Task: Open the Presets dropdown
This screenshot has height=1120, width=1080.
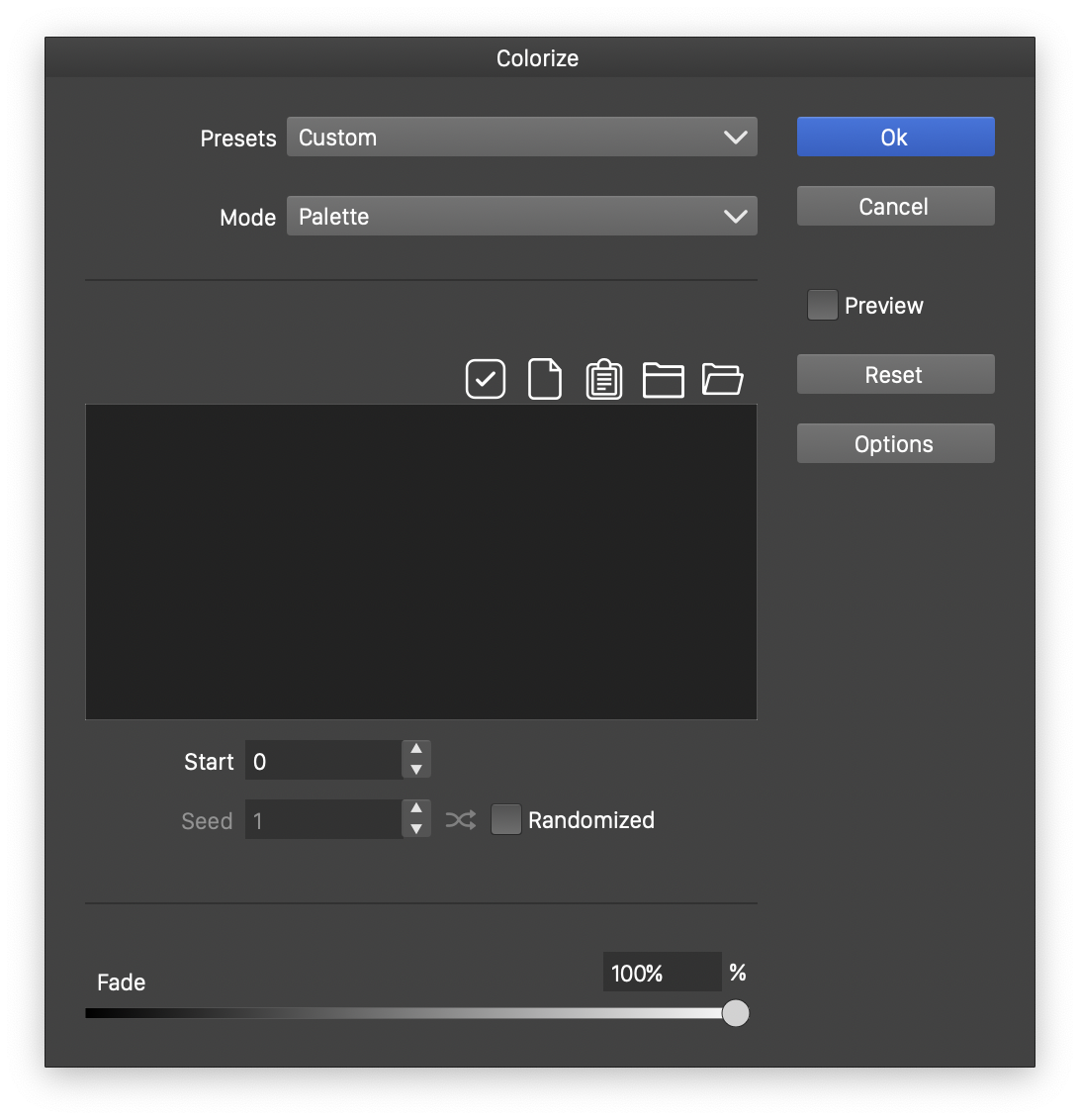Action: (x=521, y=138)
